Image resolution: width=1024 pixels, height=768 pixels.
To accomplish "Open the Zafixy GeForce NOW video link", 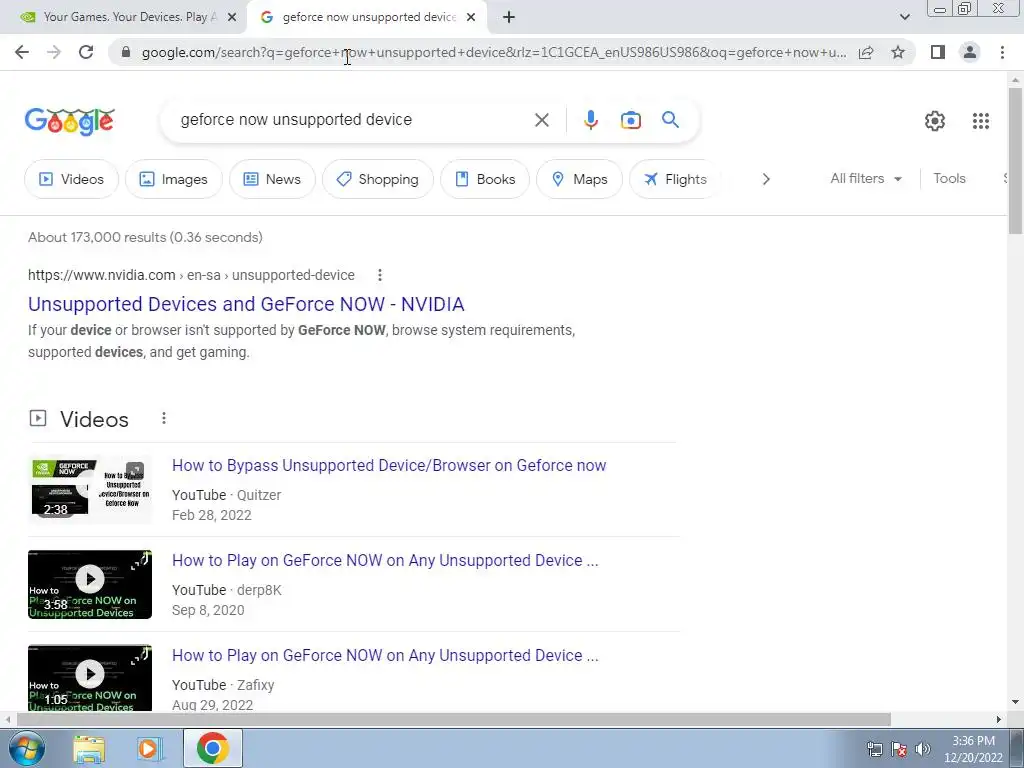I will click(x=385, y=655).
